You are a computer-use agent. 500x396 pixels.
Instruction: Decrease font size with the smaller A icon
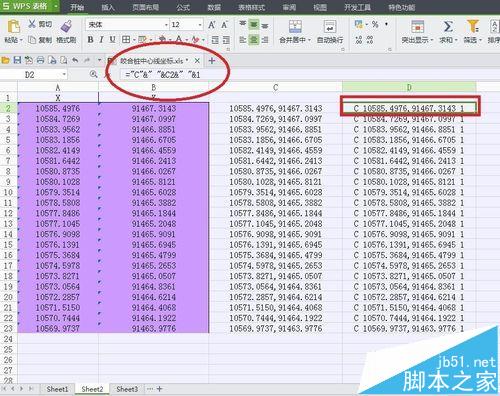(224, 25)
